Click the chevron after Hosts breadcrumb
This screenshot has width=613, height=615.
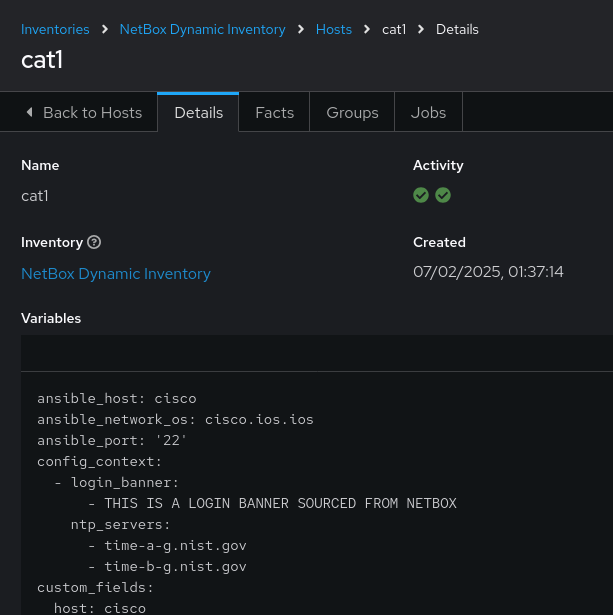(x=367, y=29)
